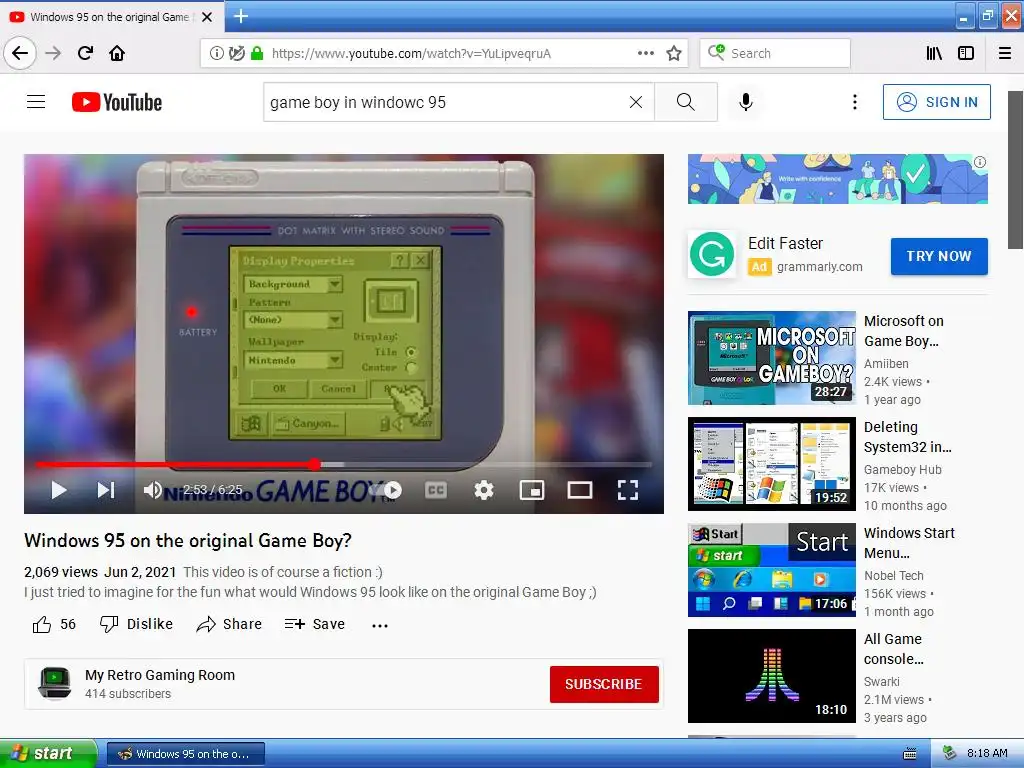Click the page vertical scrollbar
Viewport: 1024px width, 768px height.
(x=1015, y=170)
